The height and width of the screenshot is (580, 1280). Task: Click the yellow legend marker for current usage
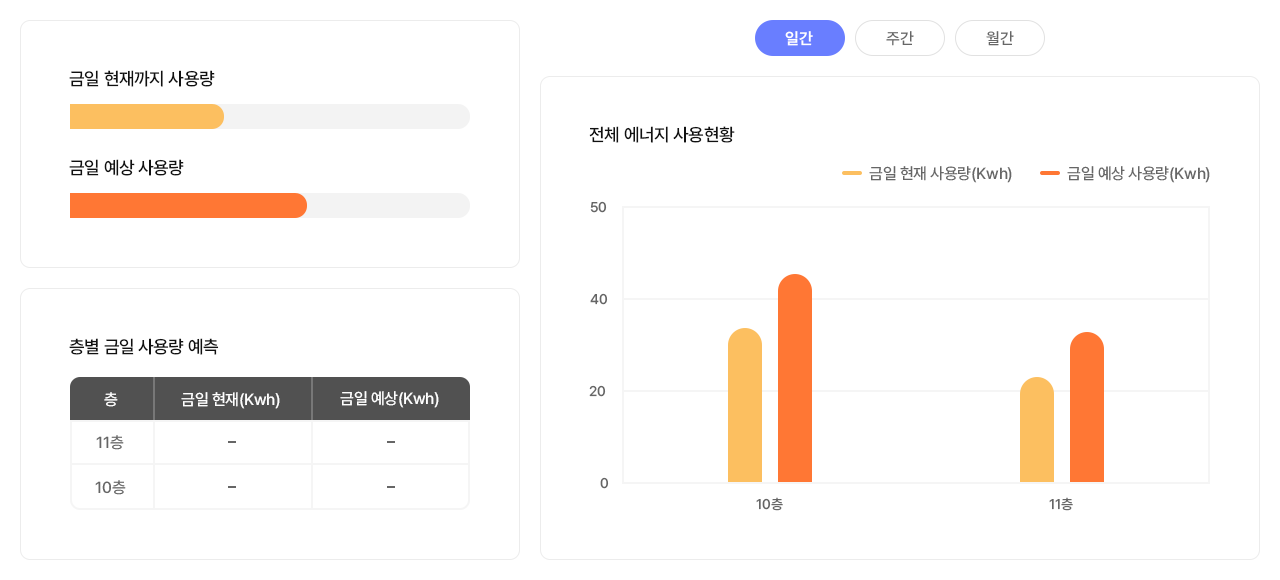852,174
